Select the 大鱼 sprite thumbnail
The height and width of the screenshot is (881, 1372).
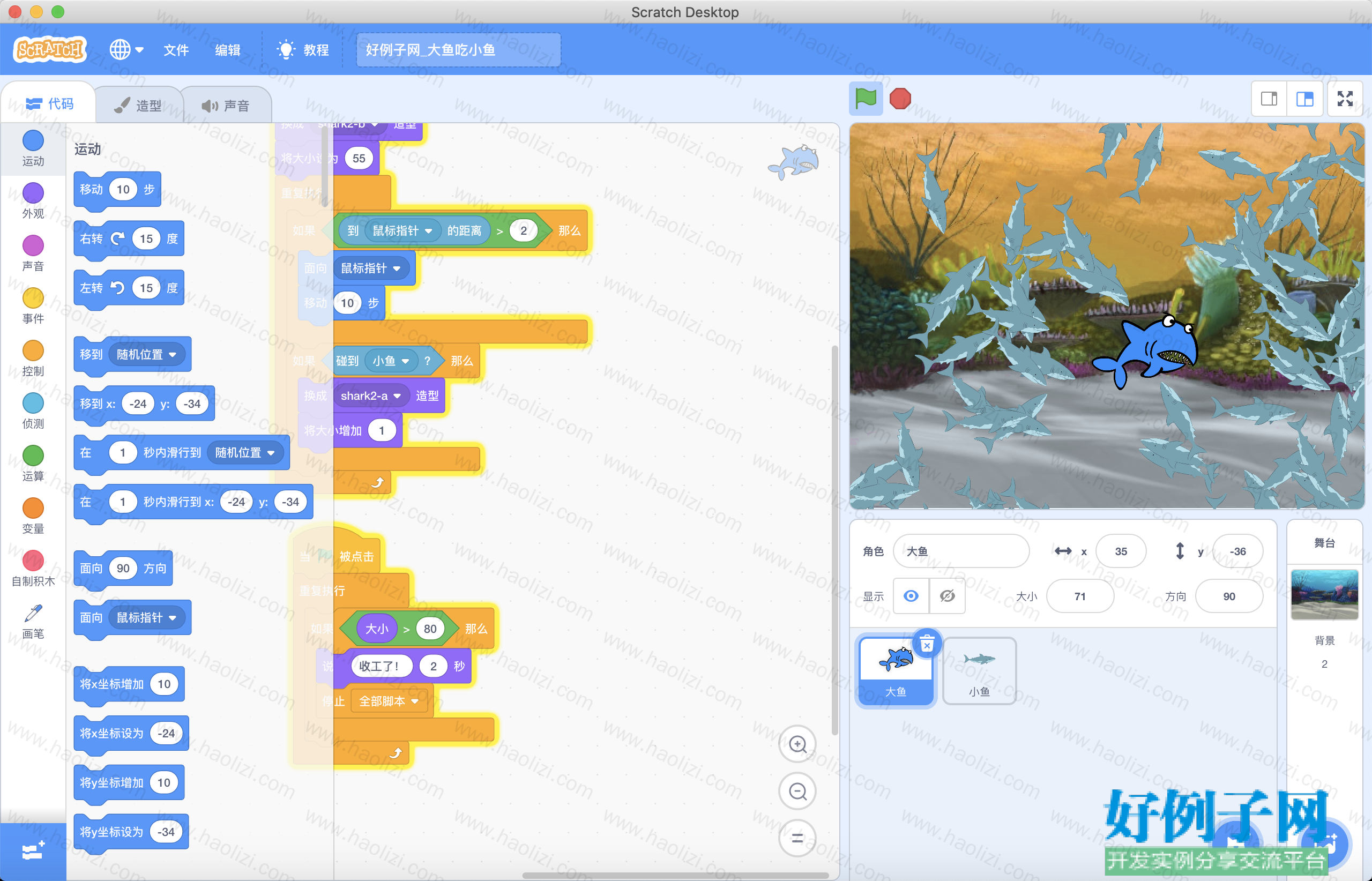(x=896, y=670)
